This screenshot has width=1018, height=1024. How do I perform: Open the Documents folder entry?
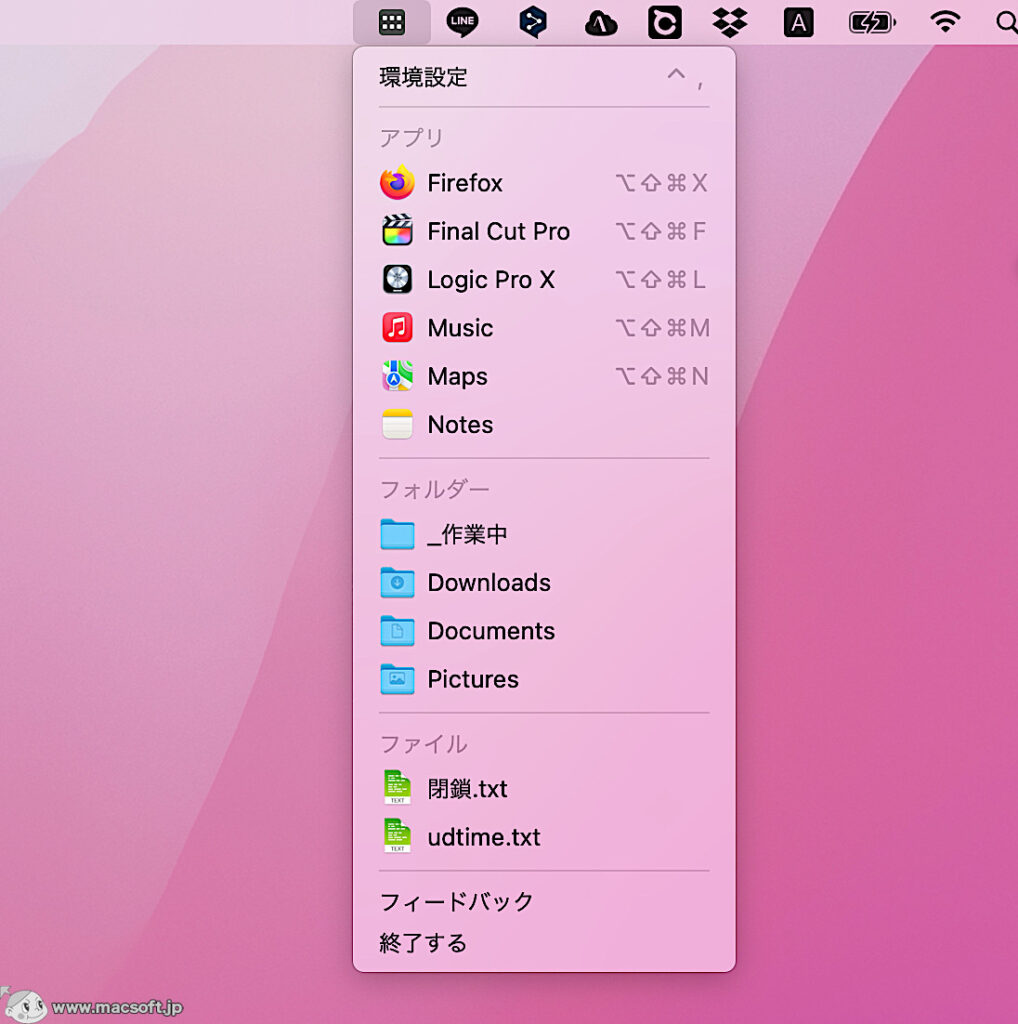coord(544,631)
